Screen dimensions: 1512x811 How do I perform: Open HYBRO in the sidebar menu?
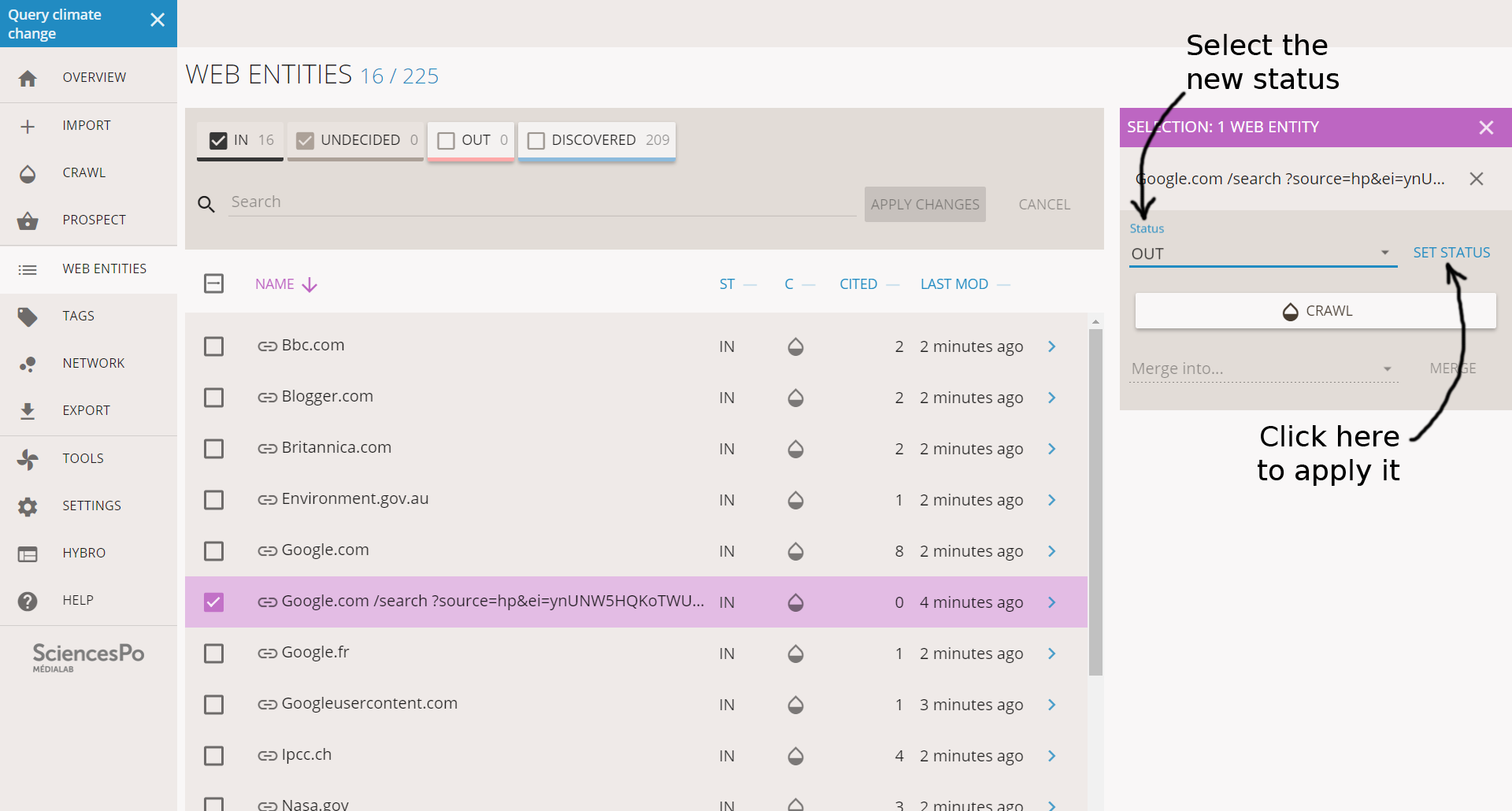click(88, 554)
